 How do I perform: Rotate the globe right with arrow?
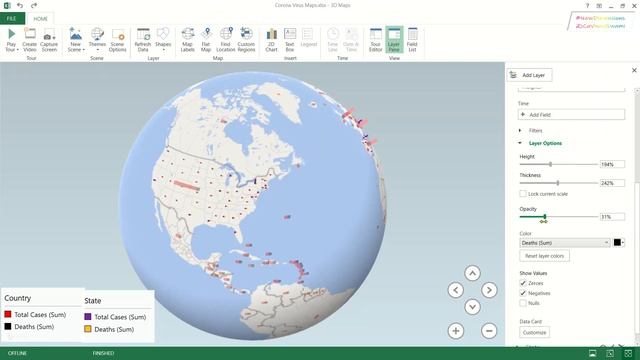point(489,290)
